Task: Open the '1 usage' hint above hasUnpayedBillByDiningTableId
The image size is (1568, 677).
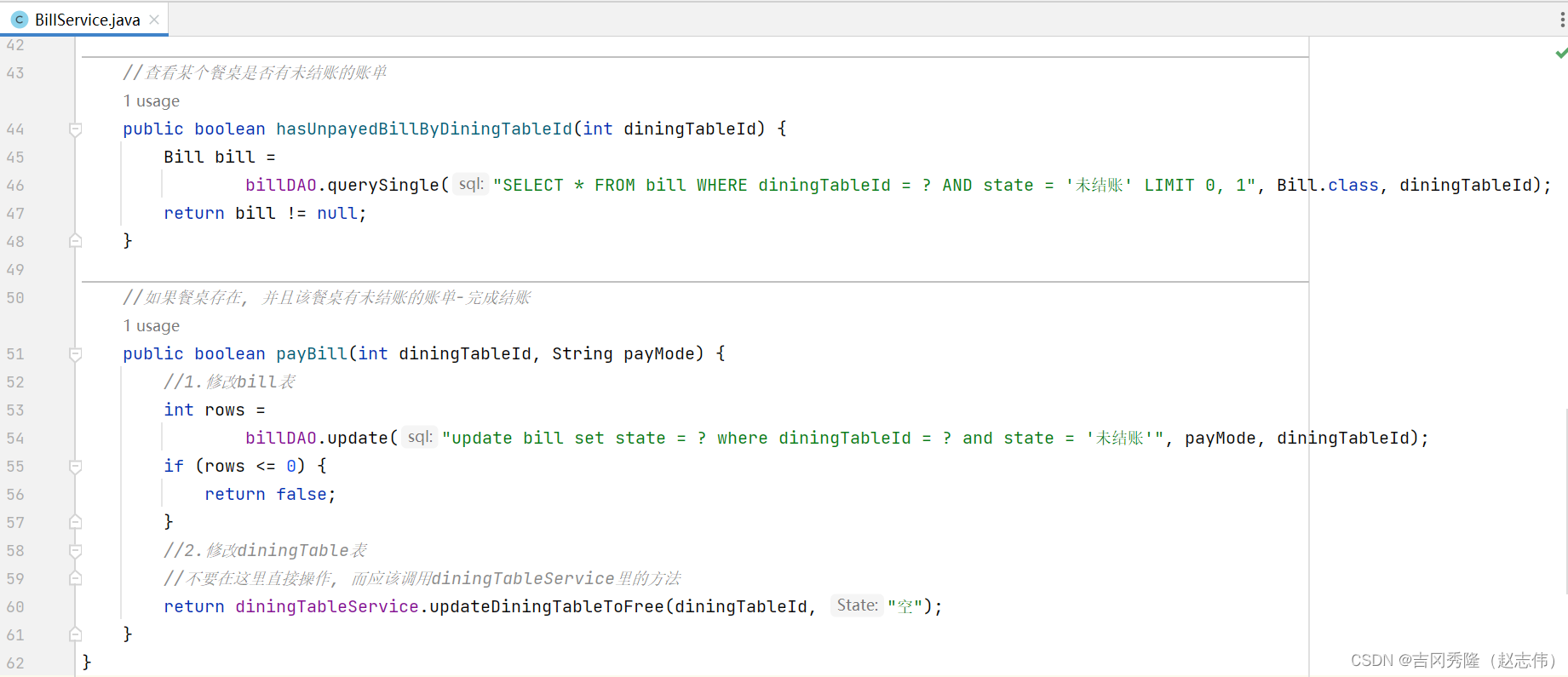Action: pyautogui.click(x=152, y=100)
